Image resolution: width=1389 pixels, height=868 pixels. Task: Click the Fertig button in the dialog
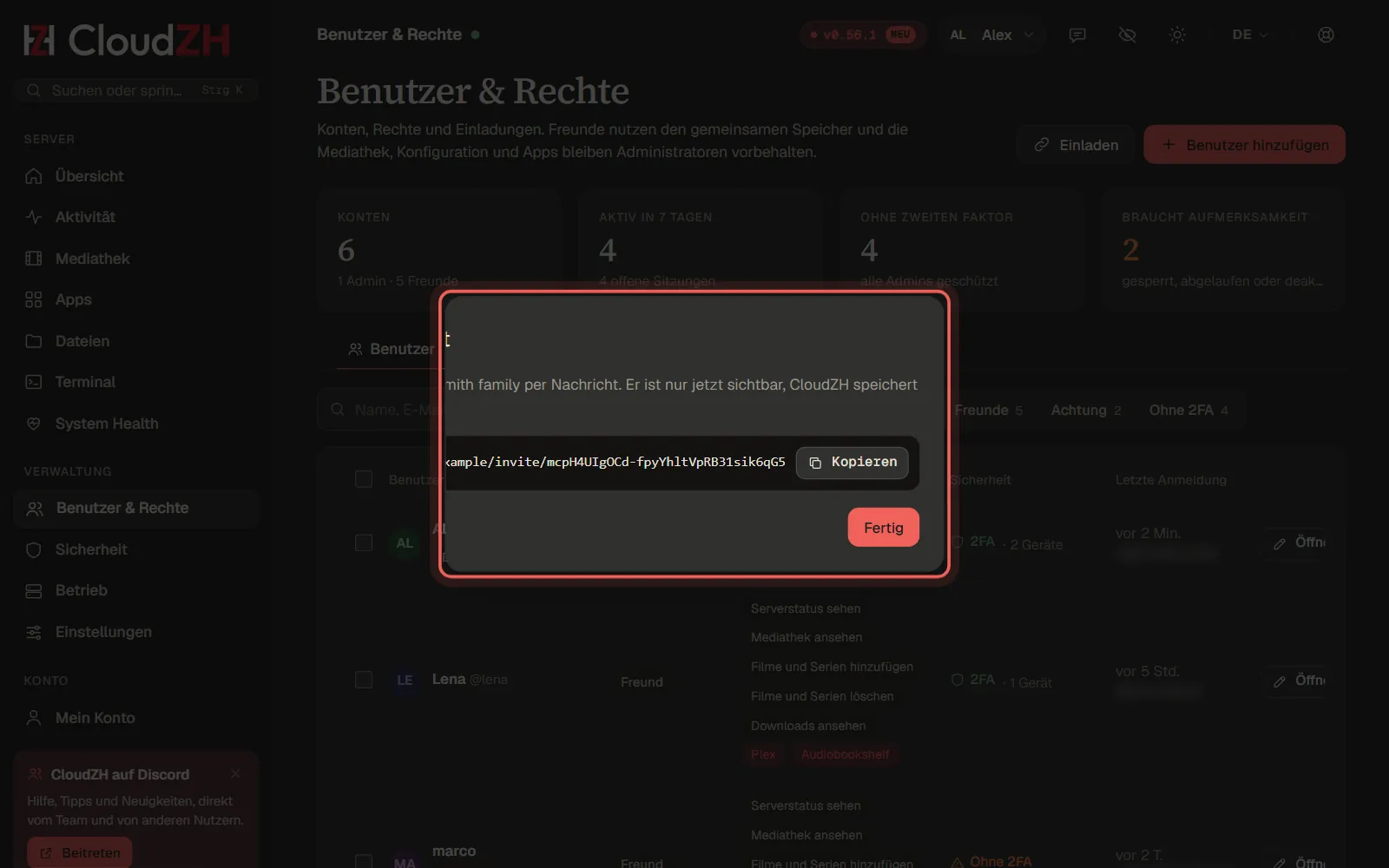pyautogui.click(x=883, y=528)
